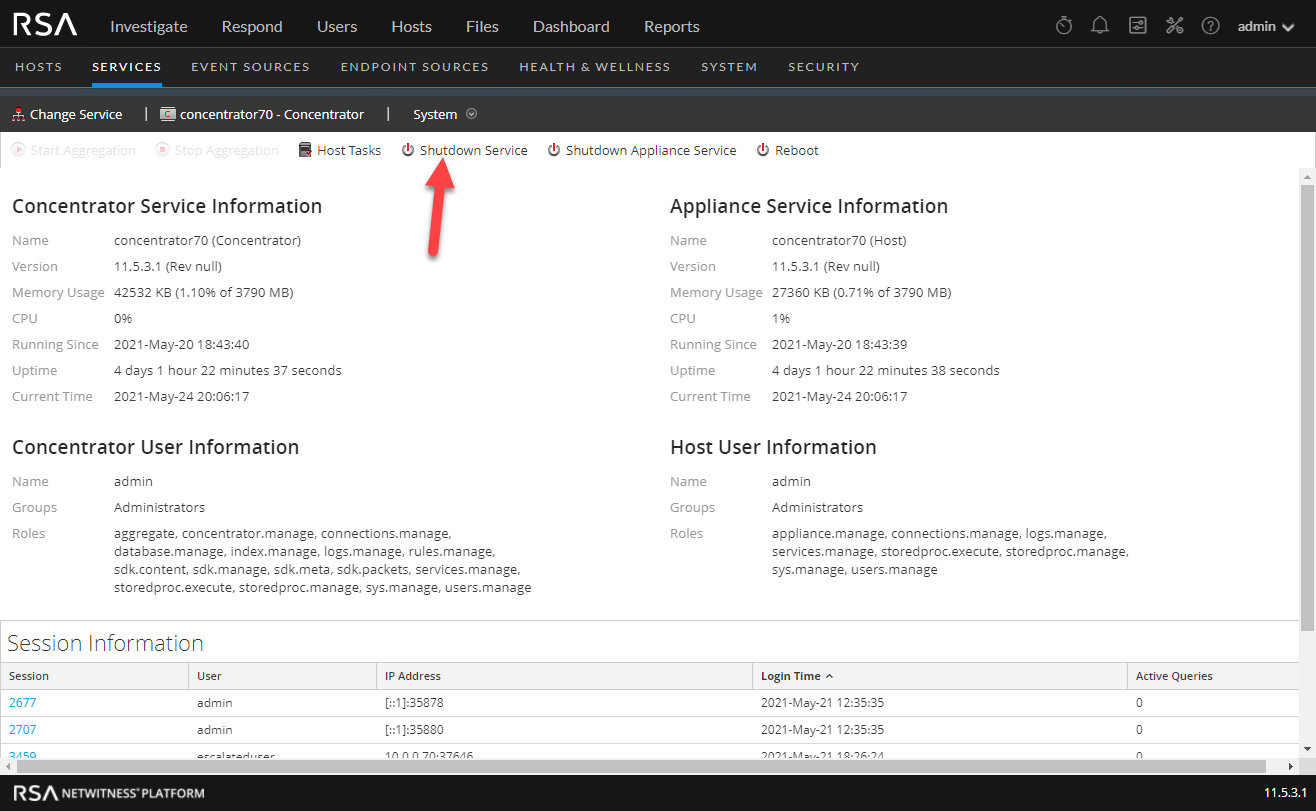Open the notifications bell icon
The image size is (1316, 811).
coord(1100,26)
